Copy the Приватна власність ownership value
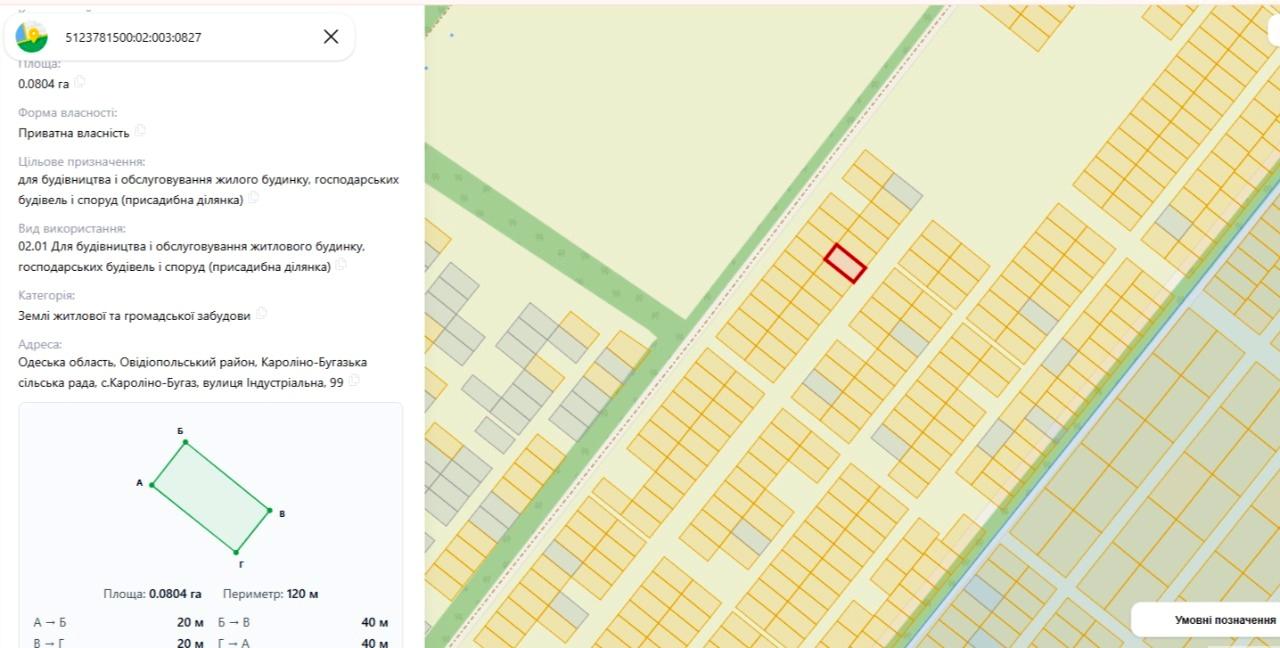Screen dimensions: 1280x648 click(141, 131)
